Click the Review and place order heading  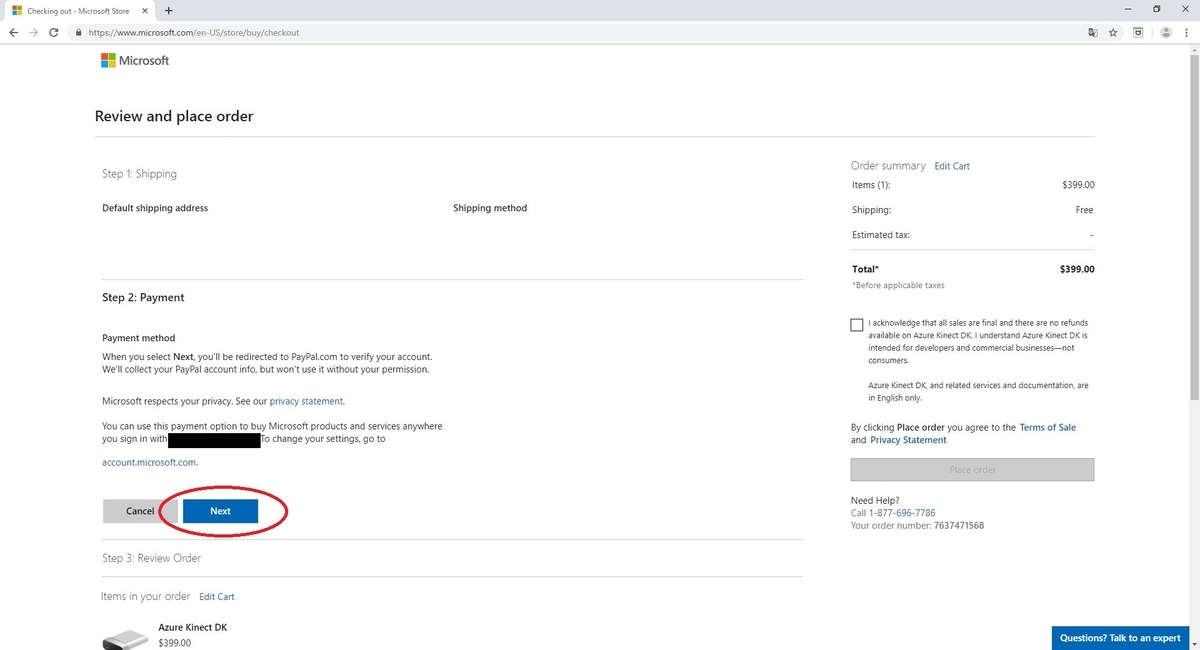click(x=174, y=116)
